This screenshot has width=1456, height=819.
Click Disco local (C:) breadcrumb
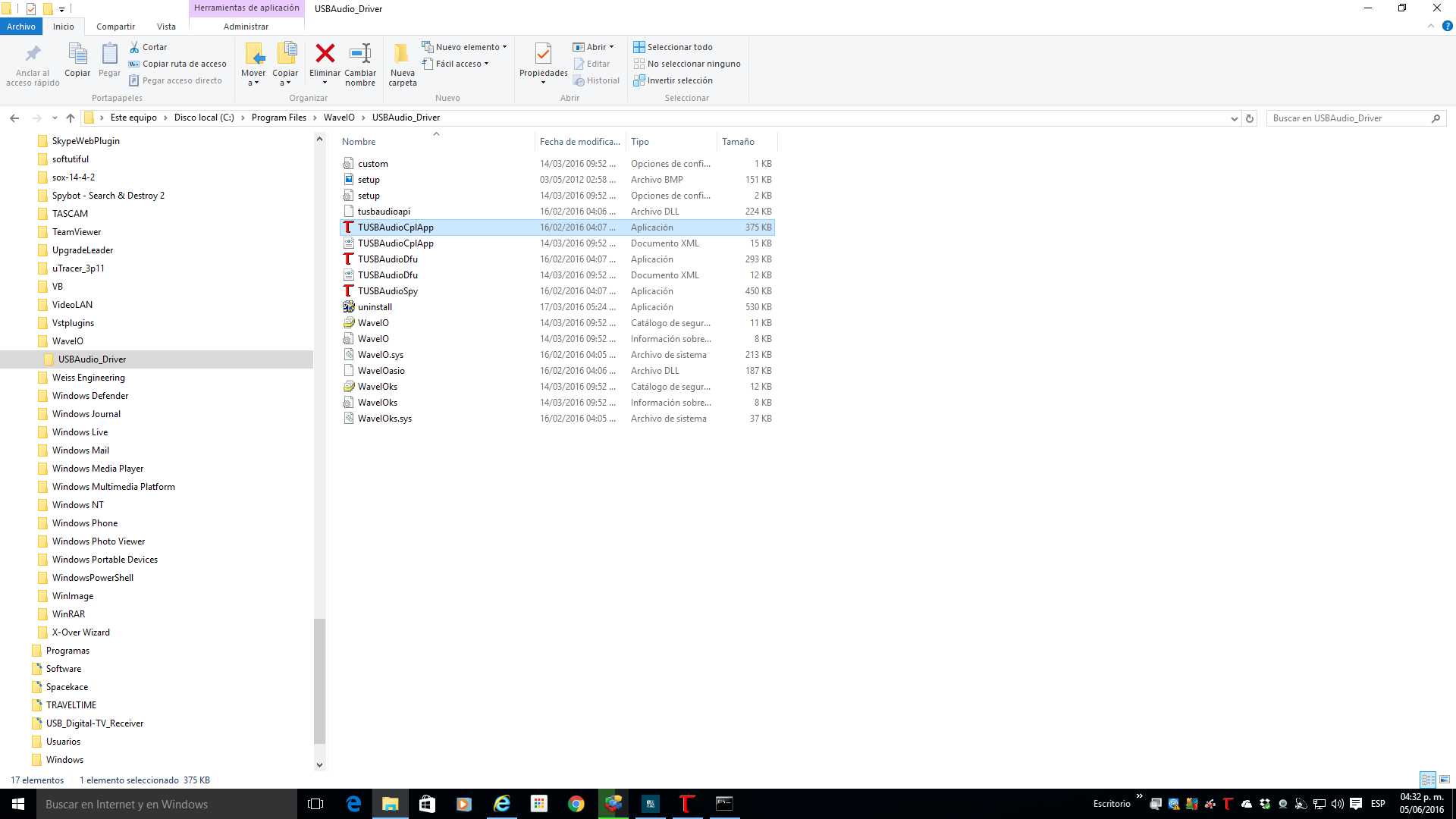[x=204, y=118]
